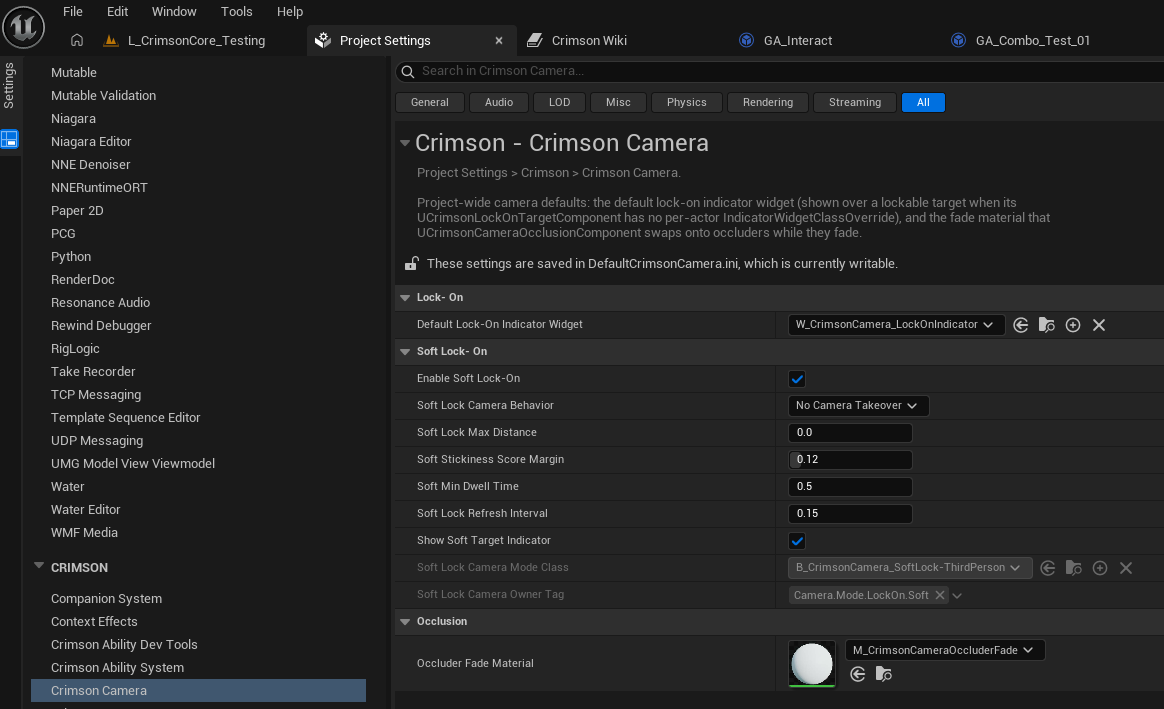Close the Project Settings tab
The width and height of the screenshot is (1164, 709).
pyautogui.click(x=499, y=41)
